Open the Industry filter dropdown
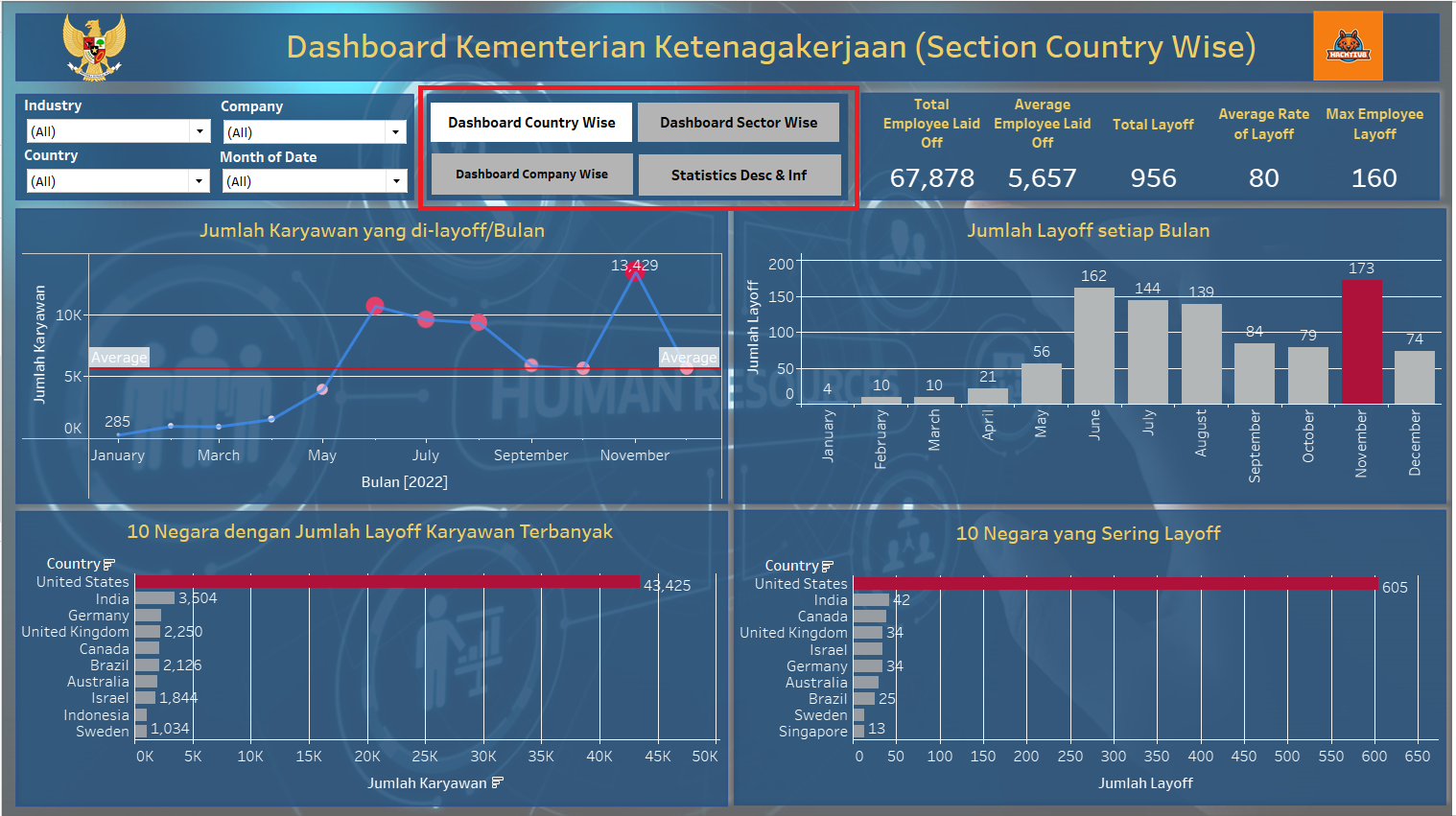This screenshot has height=816, width=1456. [200, 130]
